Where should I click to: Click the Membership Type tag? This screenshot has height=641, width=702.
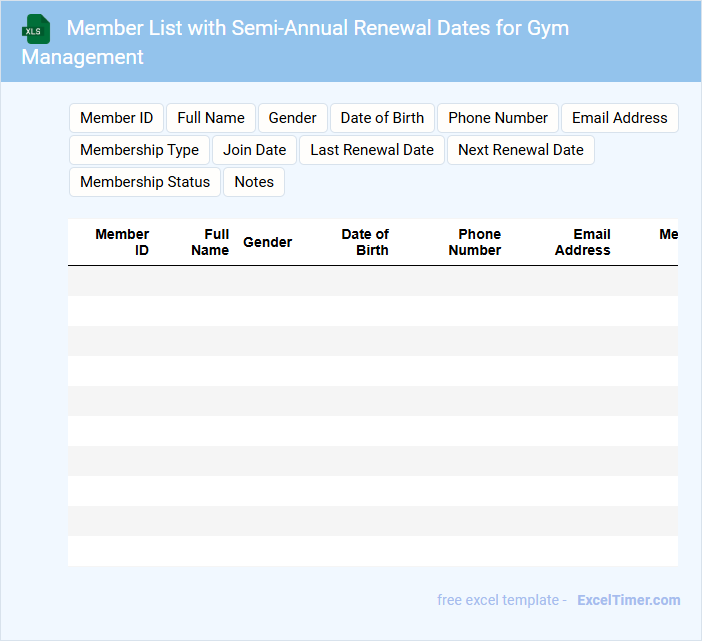coord(139,150)
